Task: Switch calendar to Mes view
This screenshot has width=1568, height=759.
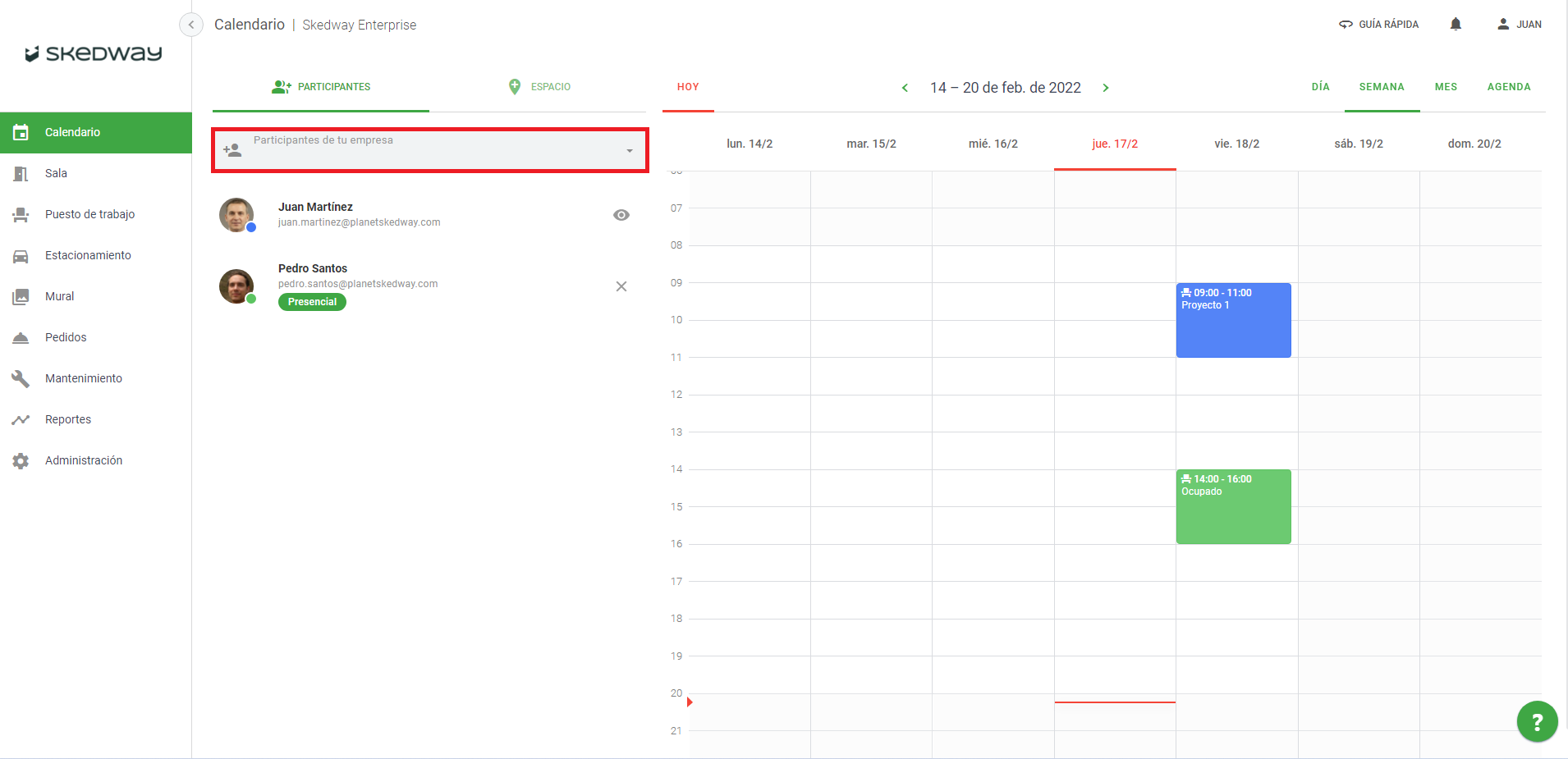Action: coord(1446,87)
